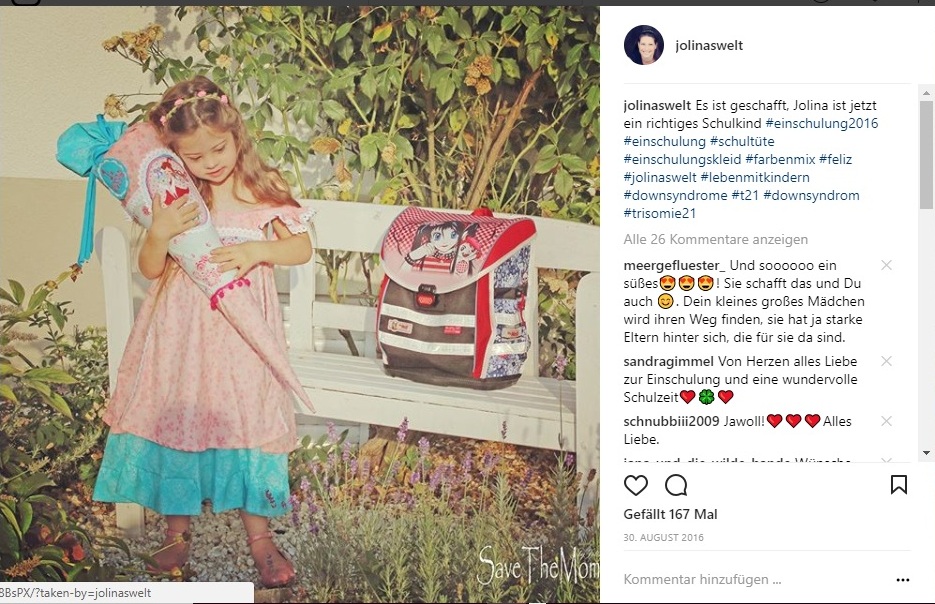Delete the meergefluester_ comment with X
The width and height of the screenshot is (935, 604).
click(887, 265)
